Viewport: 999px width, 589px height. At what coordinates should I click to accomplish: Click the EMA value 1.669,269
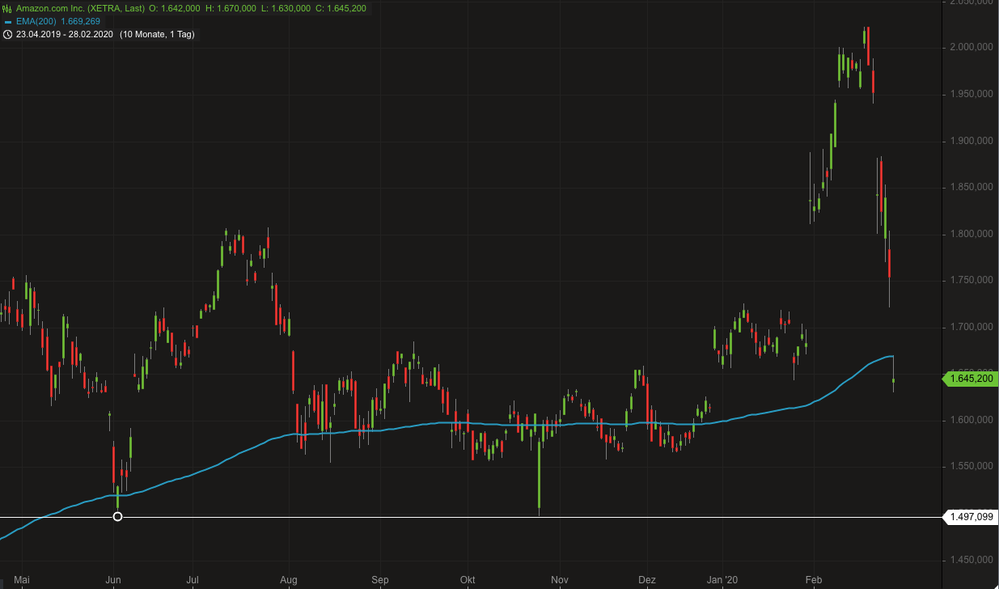[81, 21]
